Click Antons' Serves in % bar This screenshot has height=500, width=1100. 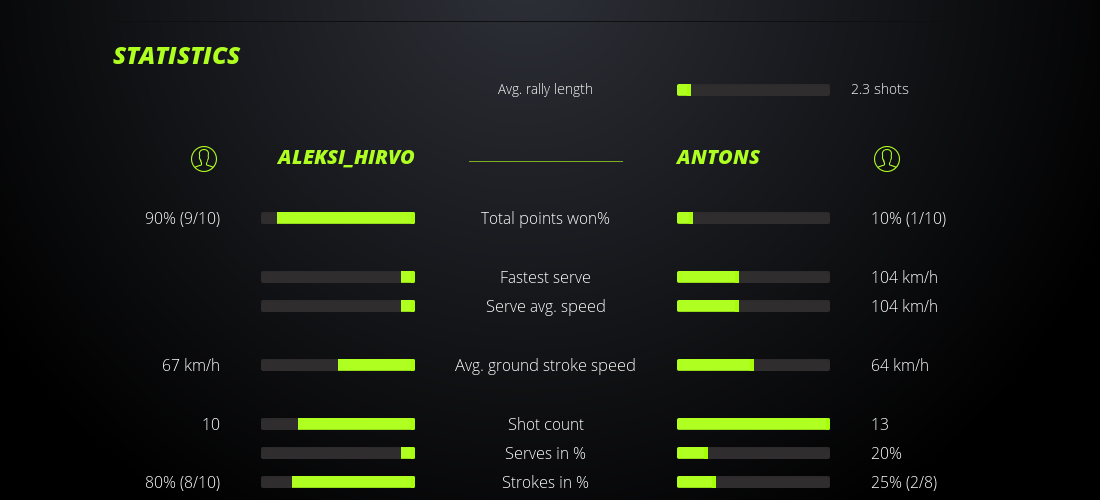(x=753, y=453)
